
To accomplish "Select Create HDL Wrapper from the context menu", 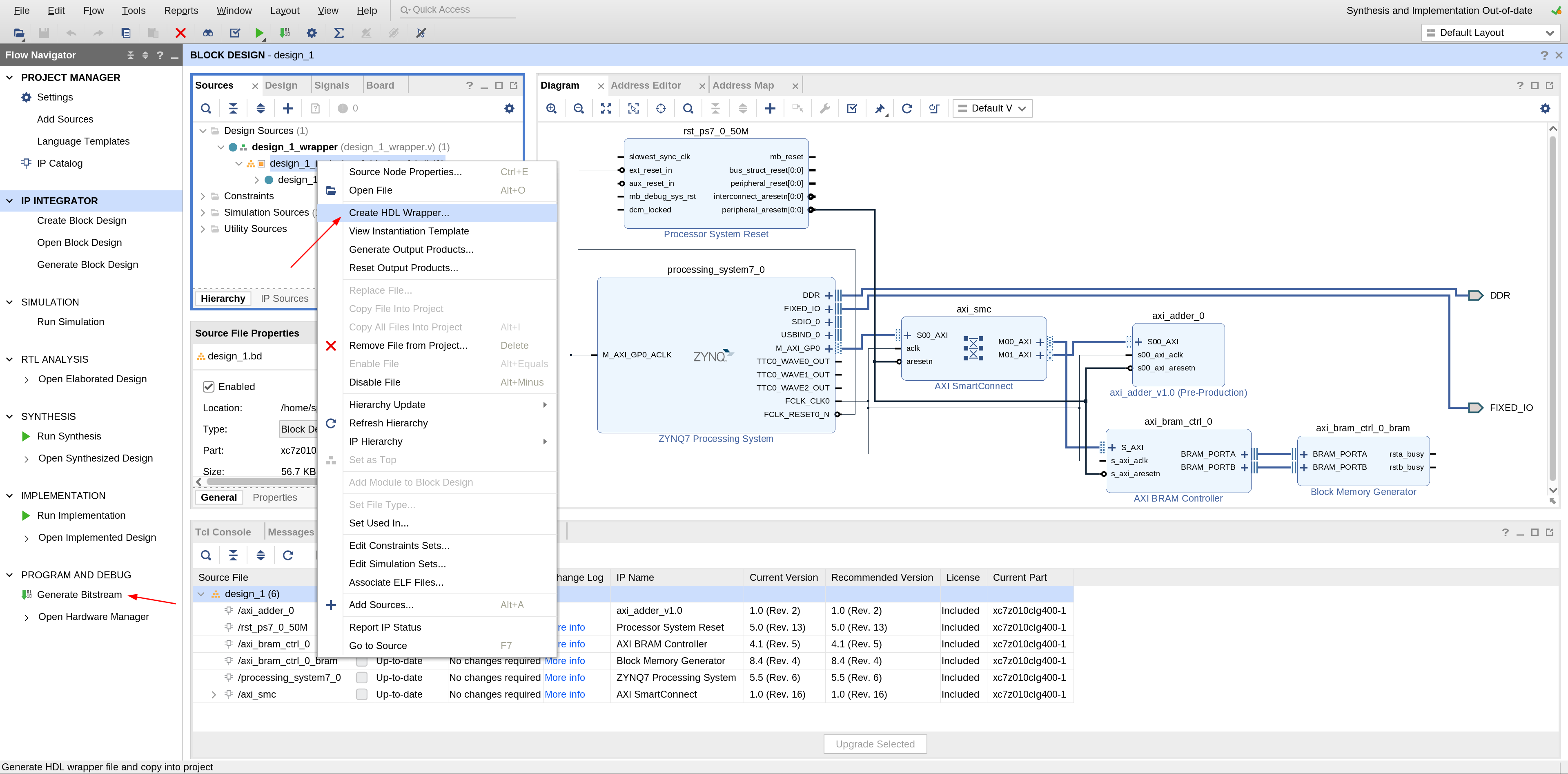I will pyautogui.click(x=399, y=212).
